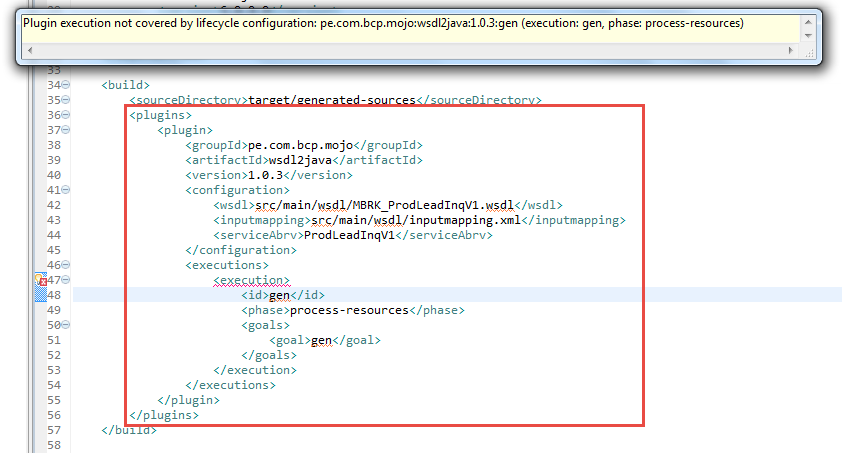Image resolution: width=842 pixels, height=453 pixels.
Task: Click goal value gen on line 51
Action: click(321, 340)
